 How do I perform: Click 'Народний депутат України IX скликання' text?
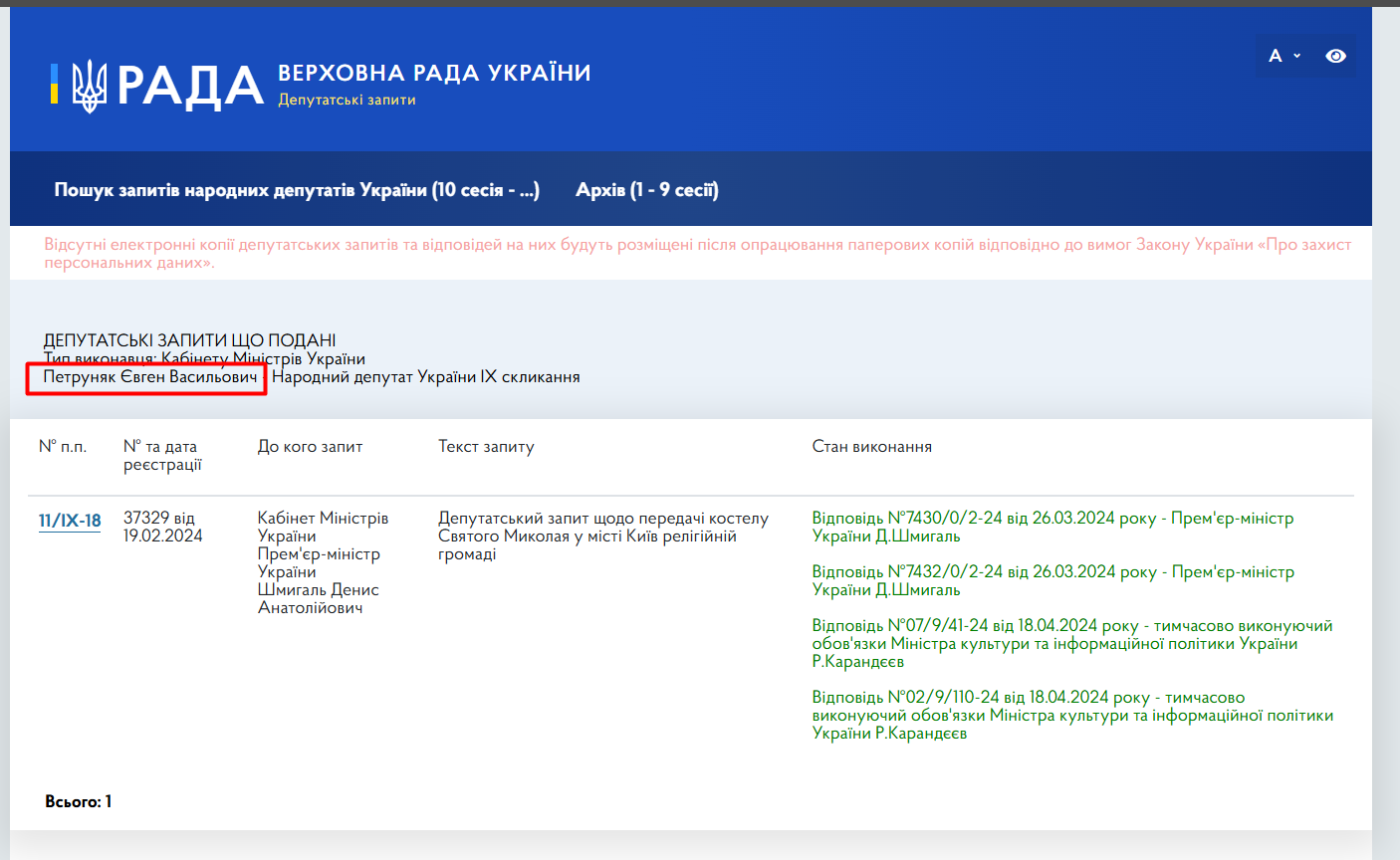(x=425, y=377)
